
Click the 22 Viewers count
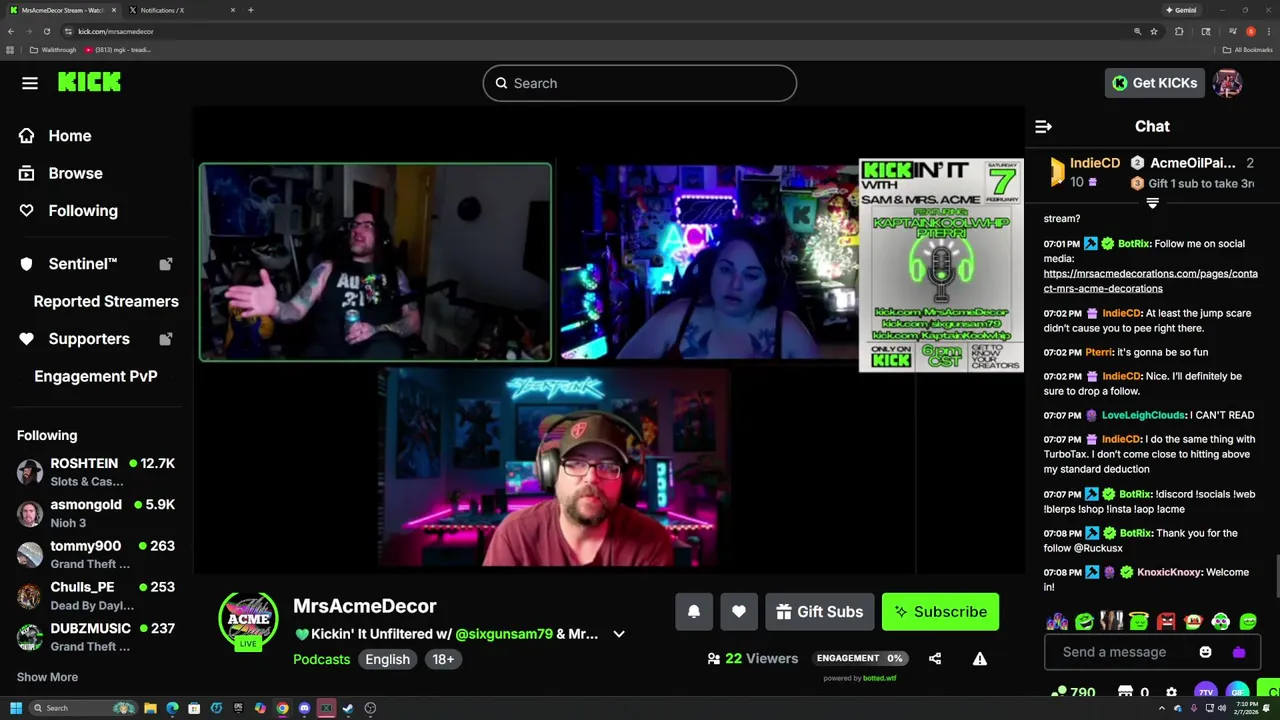[x=752, y=658]
